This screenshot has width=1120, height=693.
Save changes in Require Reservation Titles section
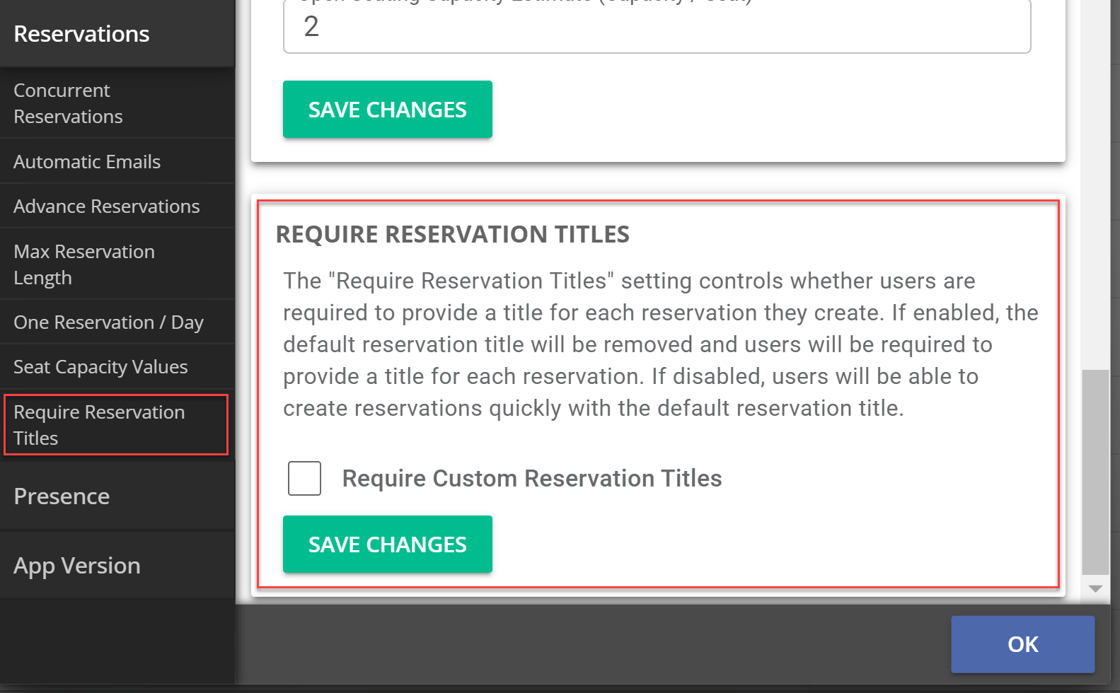click(387, 544)
